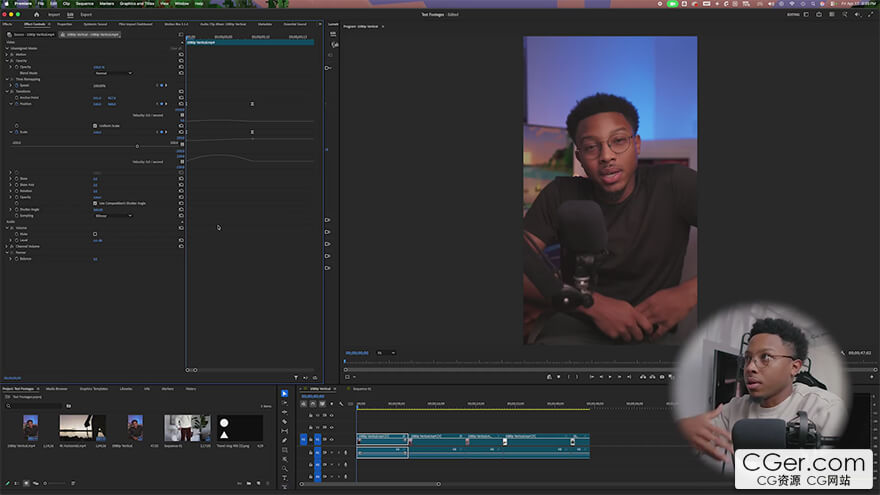Step back one frame in the Program monitor
This screenshot has height=495, width=880.
click(x=601, y=377)
